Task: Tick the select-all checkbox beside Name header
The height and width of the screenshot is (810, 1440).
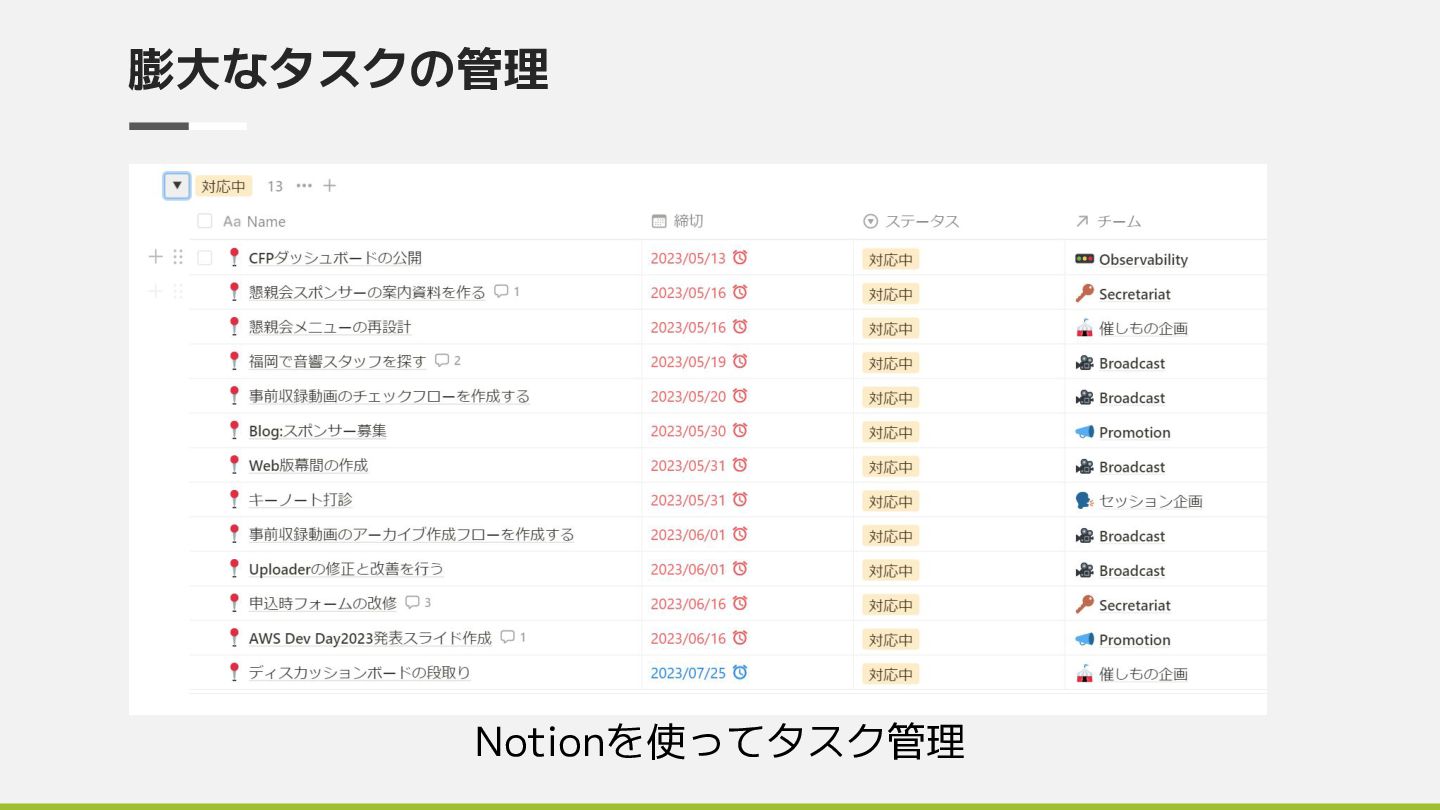Action: 205,221
